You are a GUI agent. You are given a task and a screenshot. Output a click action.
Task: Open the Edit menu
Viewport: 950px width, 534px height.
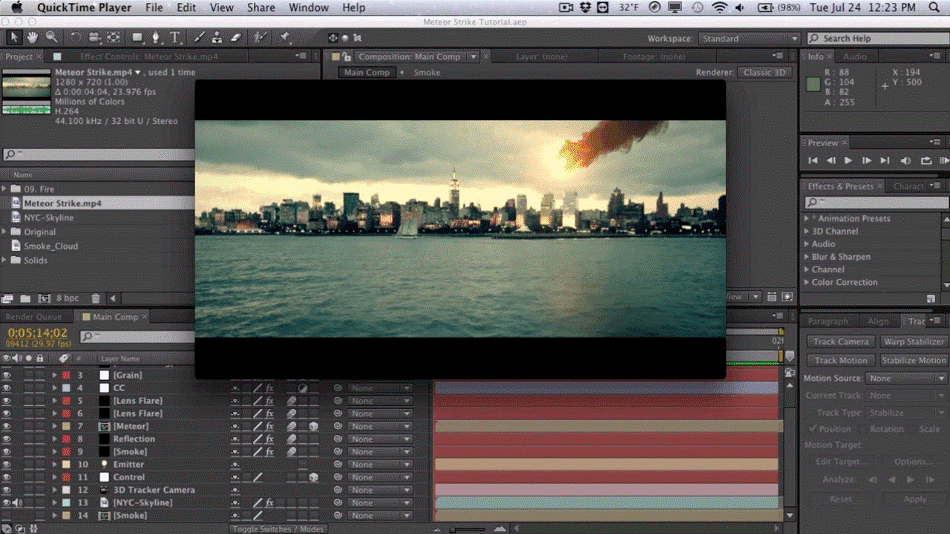186,8
